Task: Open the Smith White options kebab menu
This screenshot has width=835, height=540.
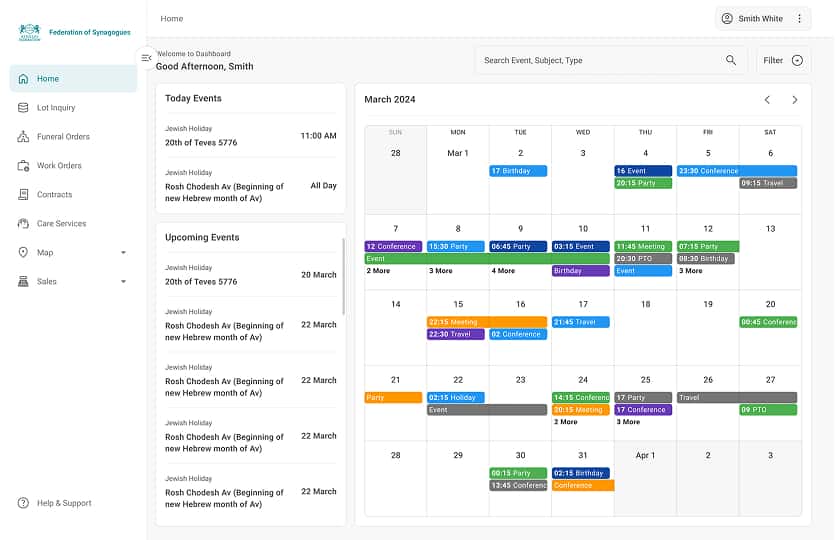Action: click(x=799, y=19)
